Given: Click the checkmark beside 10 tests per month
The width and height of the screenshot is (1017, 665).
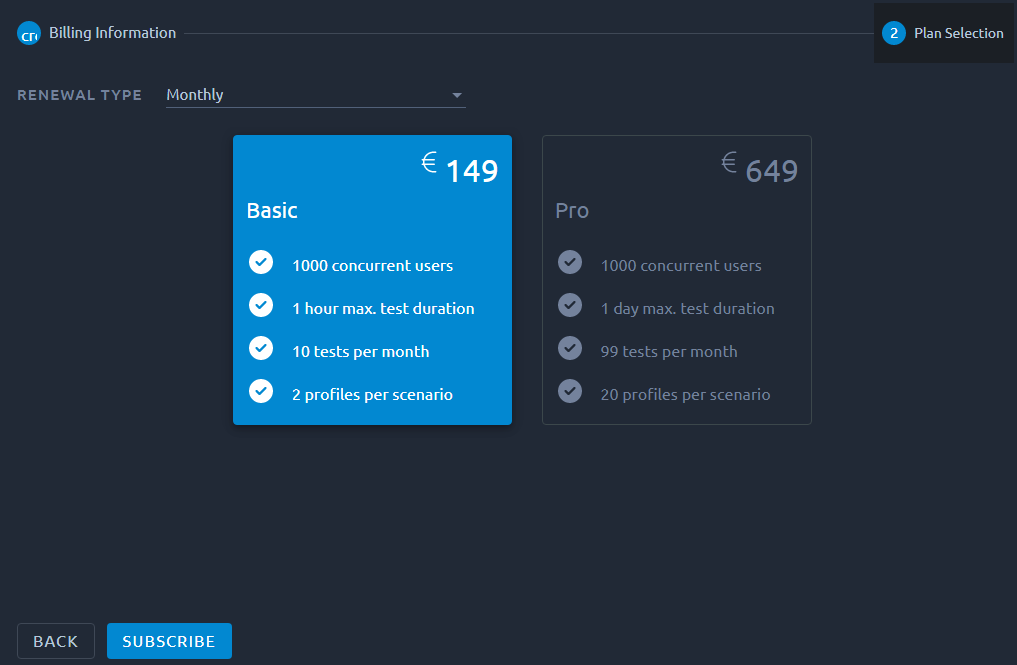Looking at the screenshot, I should (x=261, y=348).
